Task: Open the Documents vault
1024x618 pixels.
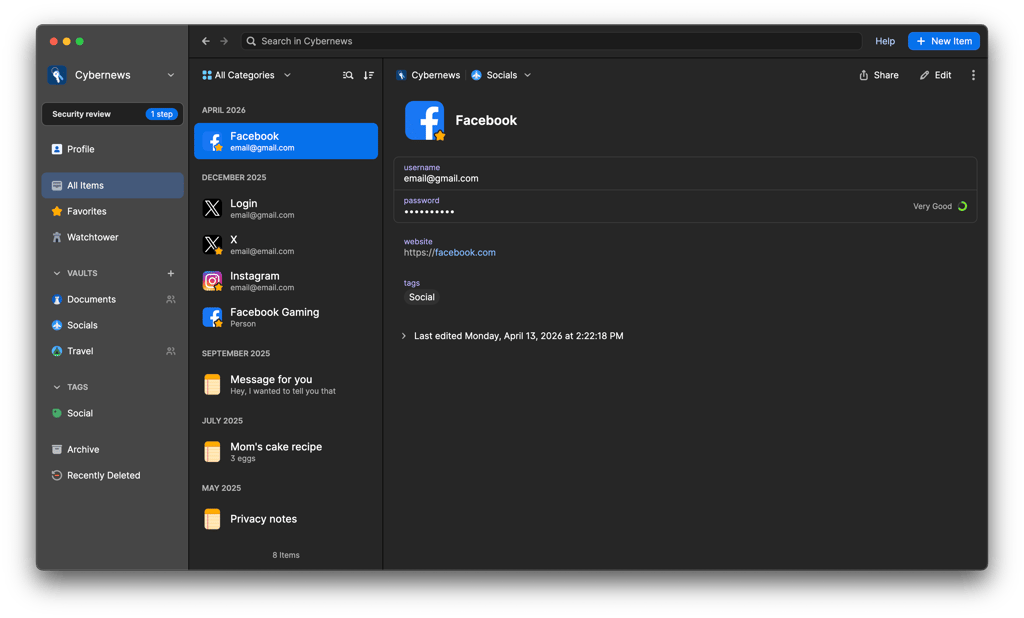Action: click(x=112, y=299)
